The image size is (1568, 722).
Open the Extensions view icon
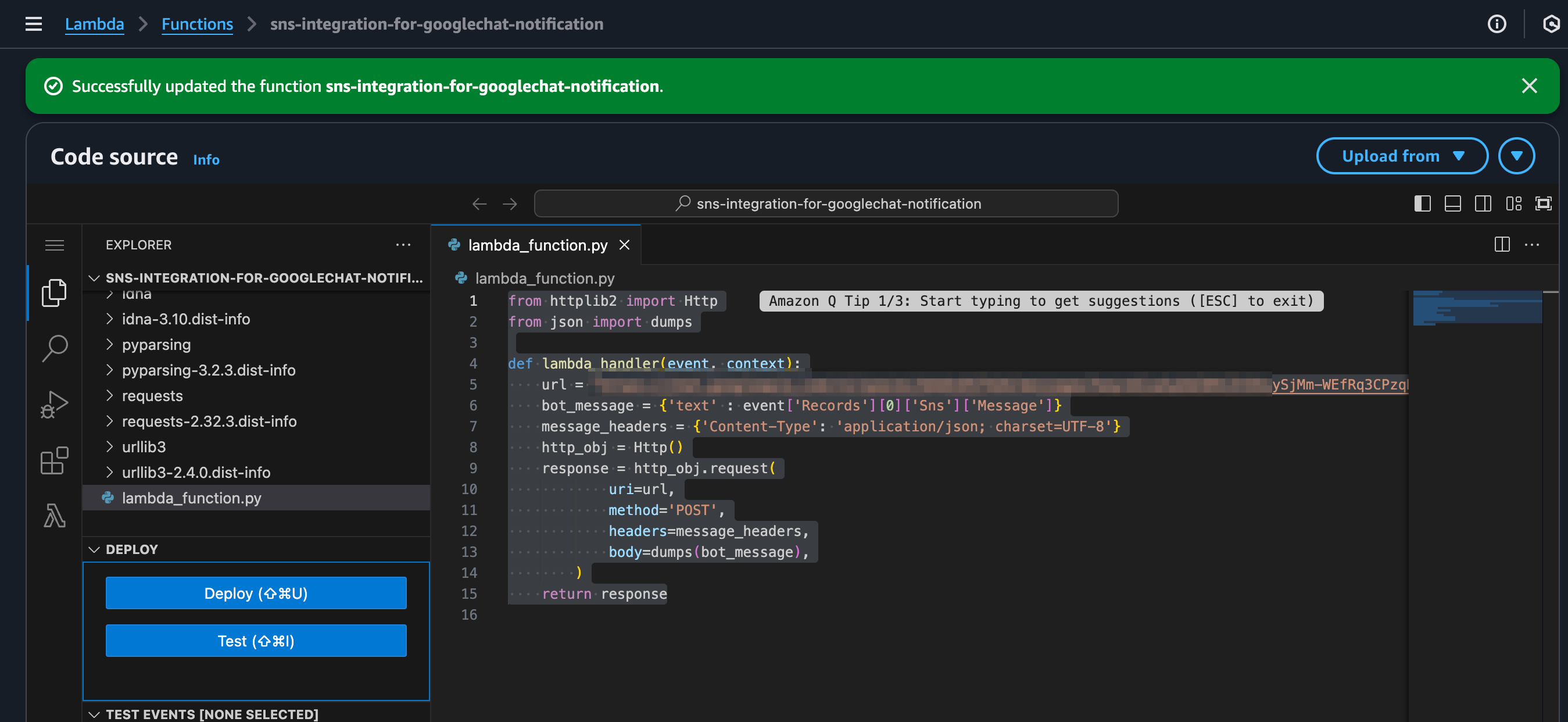[55, 460]
